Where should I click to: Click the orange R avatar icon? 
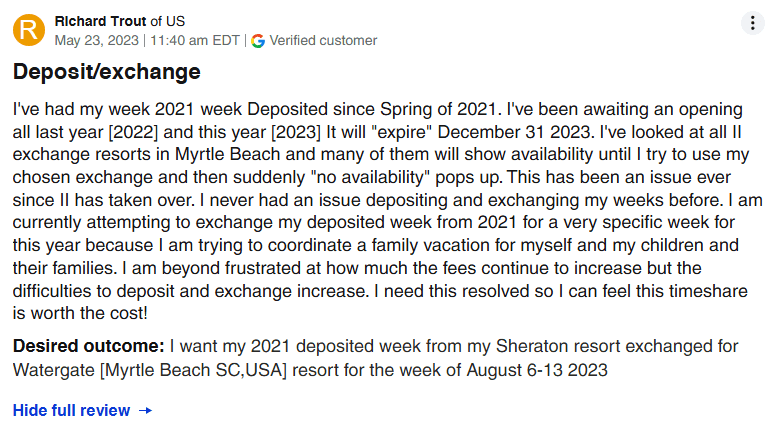click(x=28, y=30)
